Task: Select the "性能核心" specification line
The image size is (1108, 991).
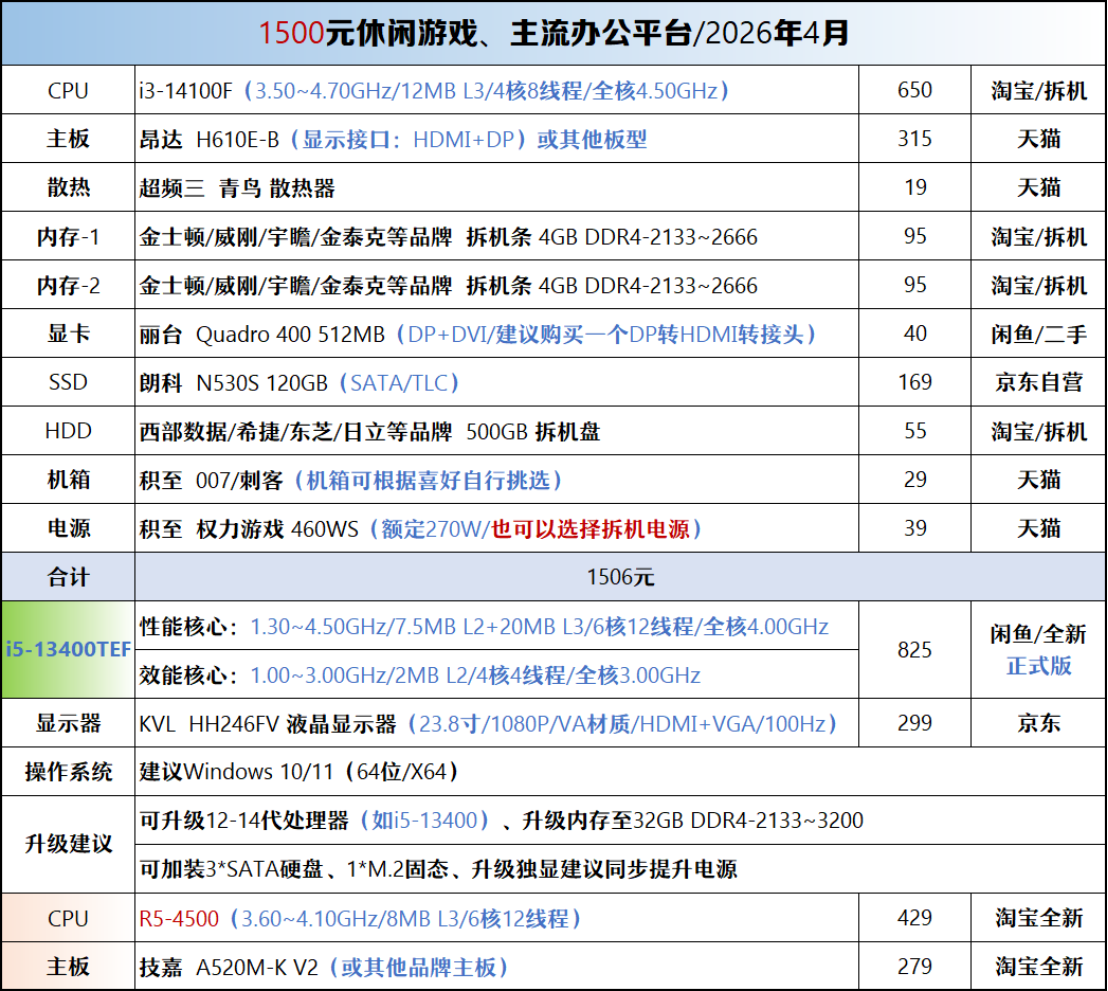Action: tap(497, 626)
